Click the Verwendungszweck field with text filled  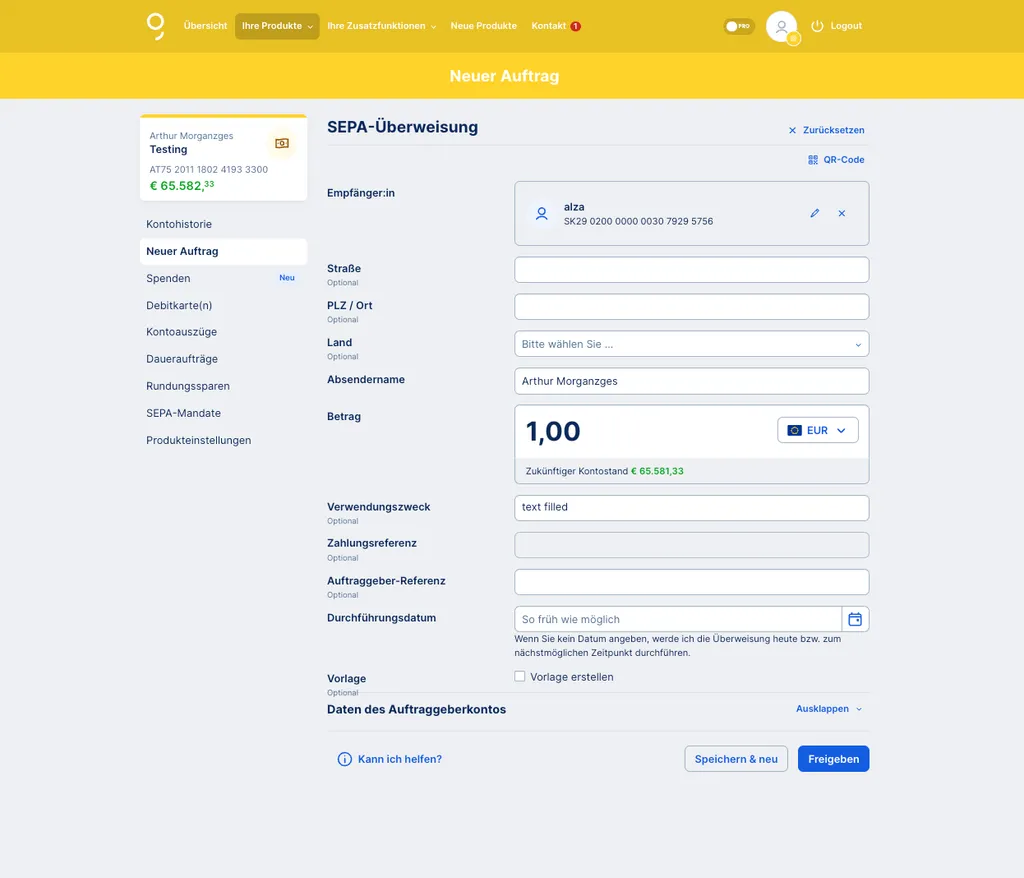tap(692, 508)
